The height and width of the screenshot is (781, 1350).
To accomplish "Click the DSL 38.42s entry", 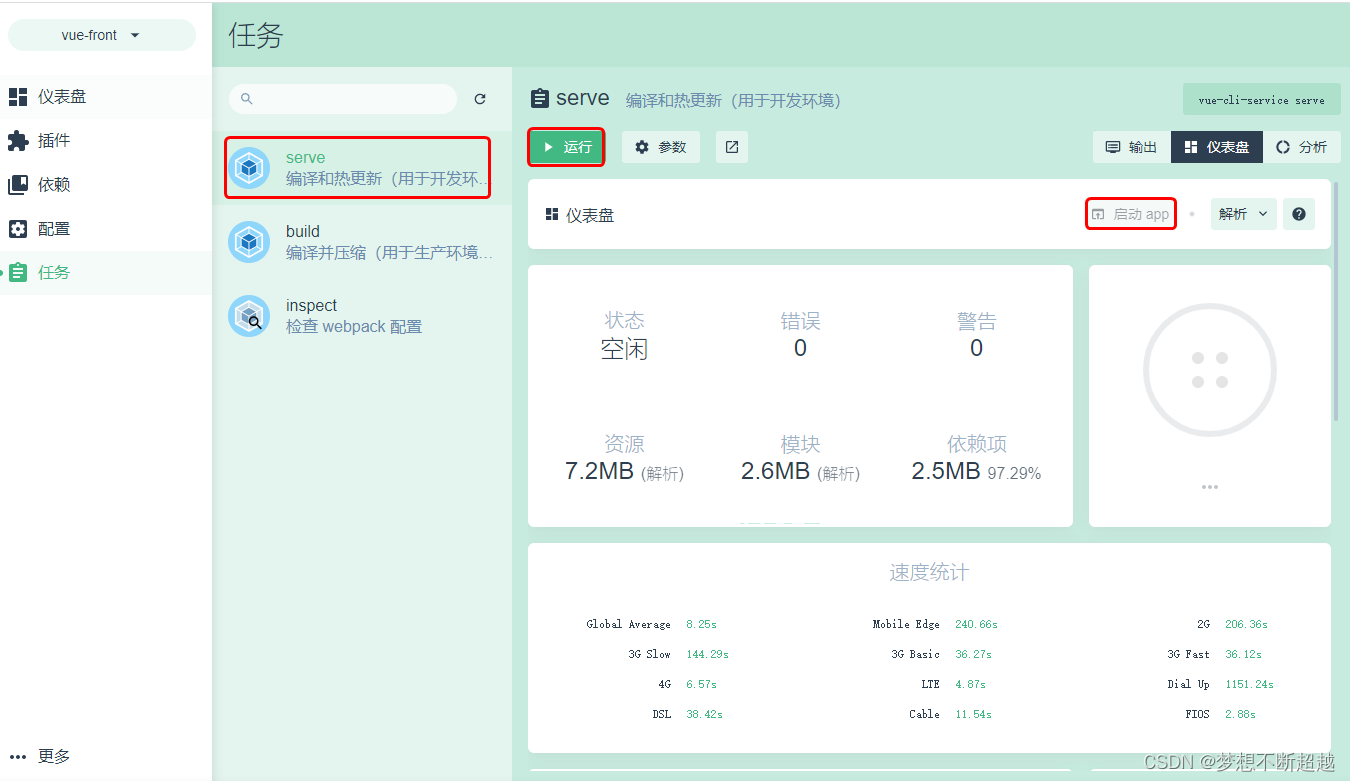I will point(687,714).
